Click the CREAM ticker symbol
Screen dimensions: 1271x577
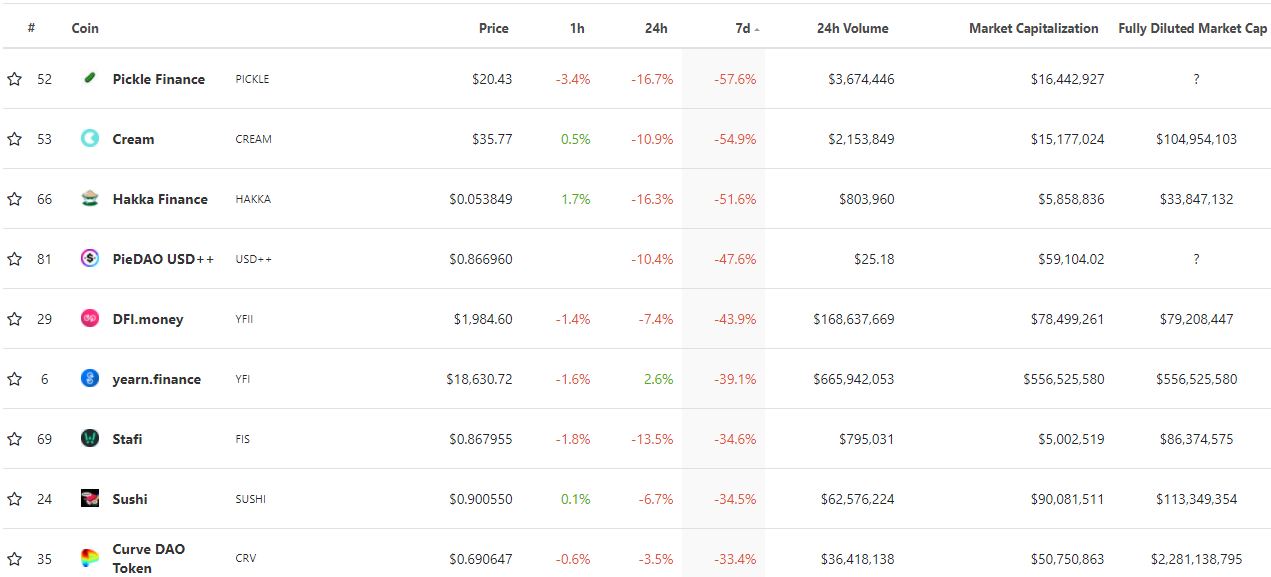253,139
